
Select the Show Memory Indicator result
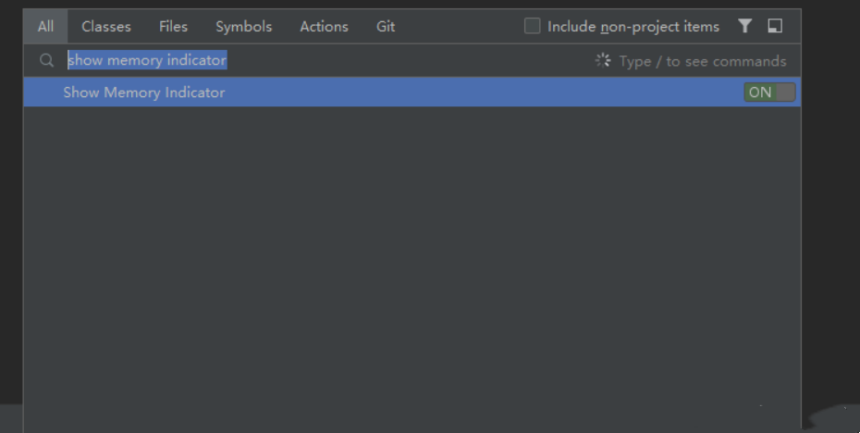click(144, 93)
